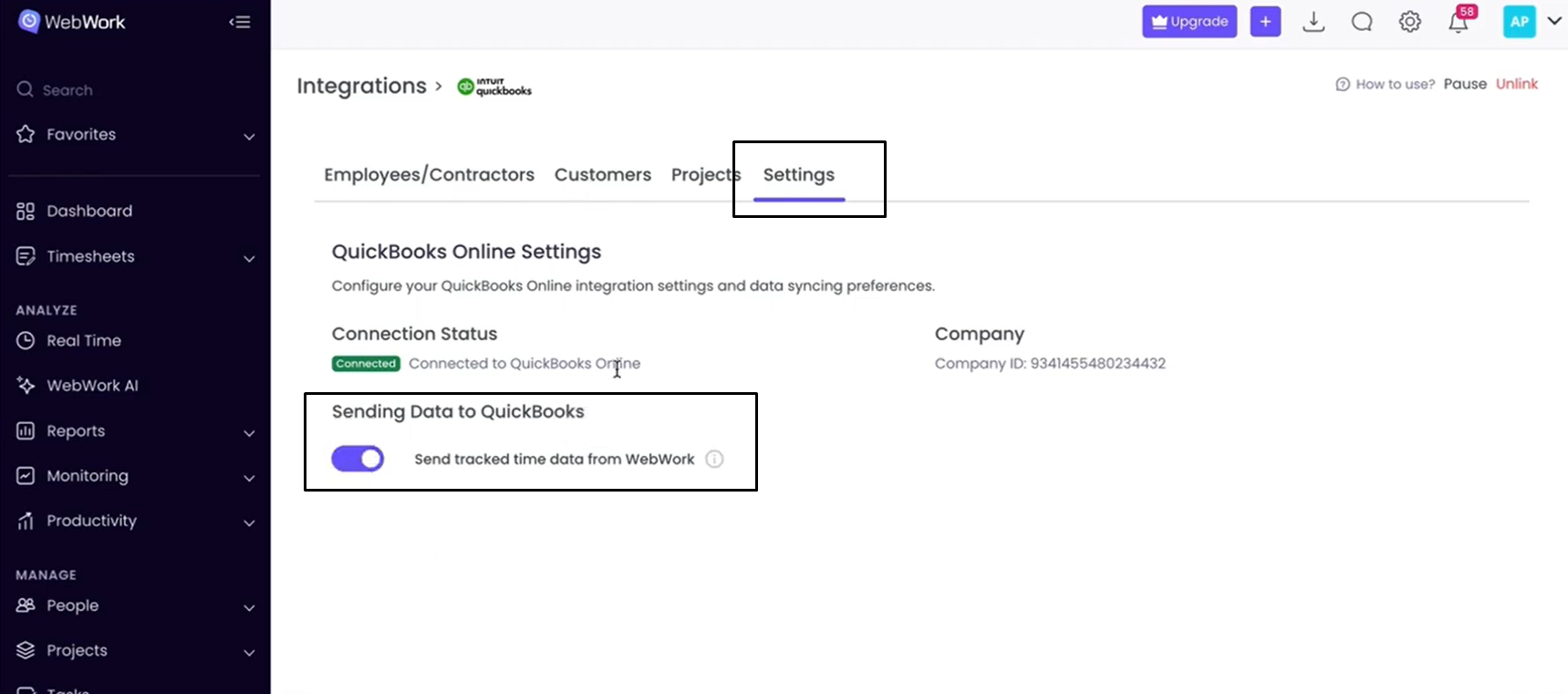Click the download icon in top bar

click(x=1314, y=22)
